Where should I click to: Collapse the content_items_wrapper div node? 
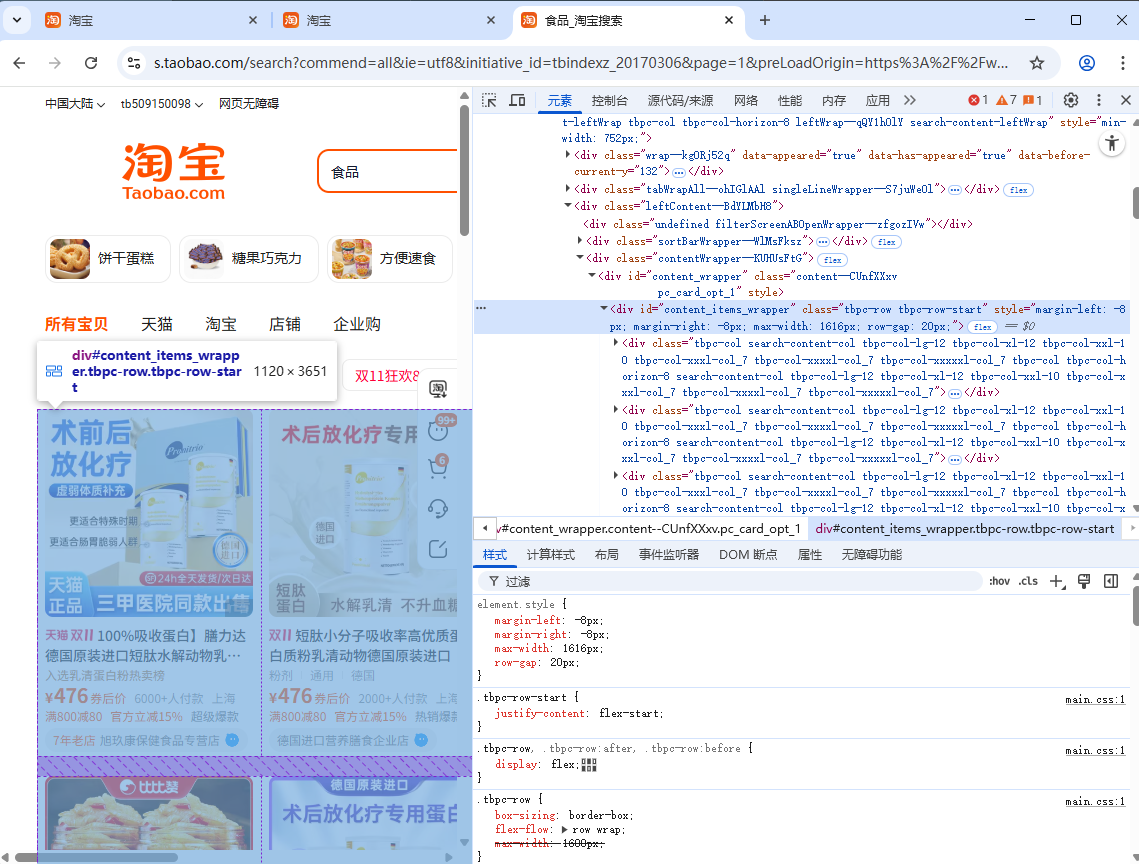click(604, 309)
